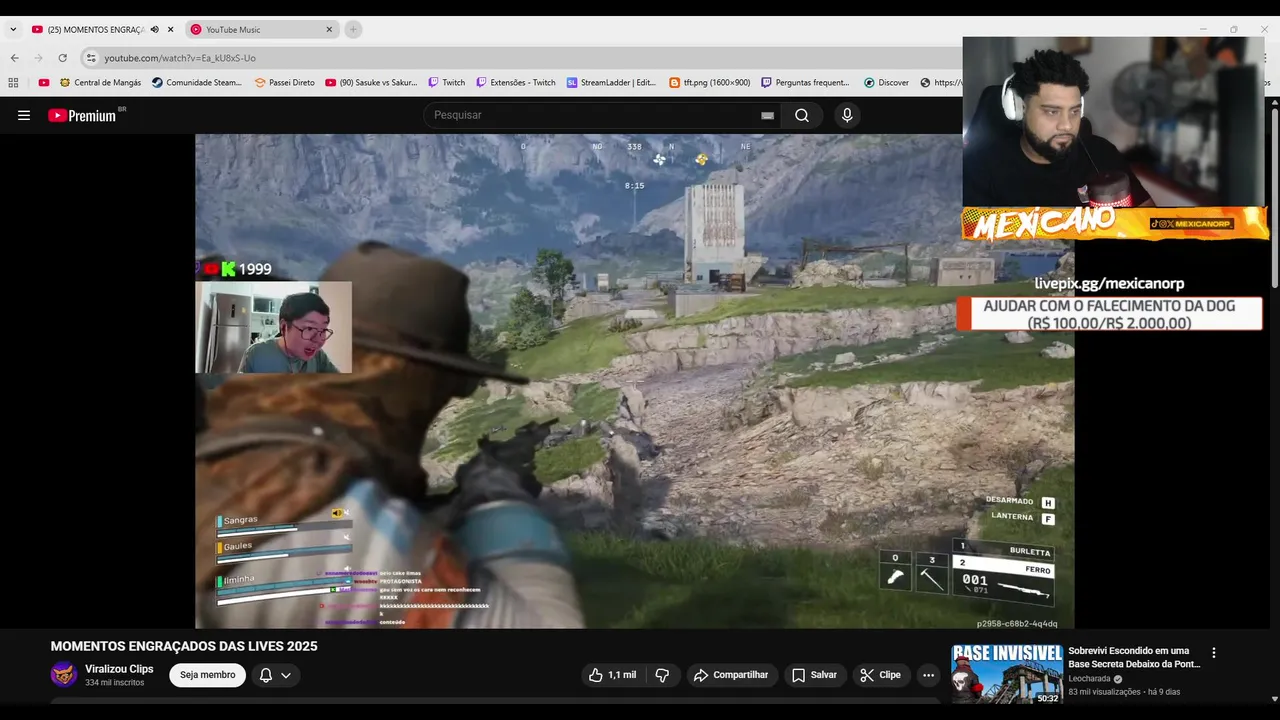Select the MOMENTOS ENGRAÇADOS browser tab
Screen dimensions: 1280x720
(96, 30)
